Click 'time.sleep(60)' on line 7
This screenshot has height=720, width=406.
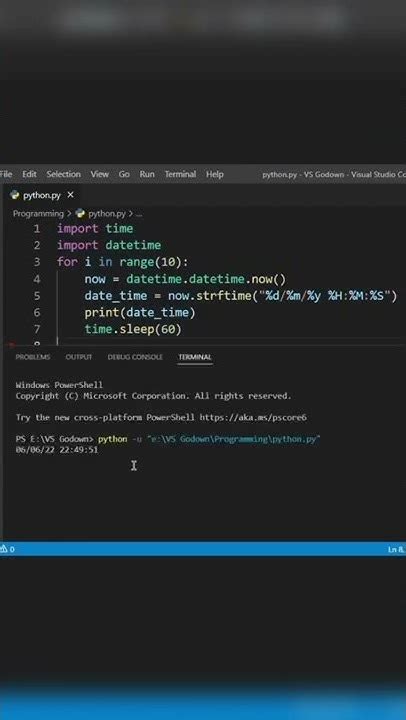click(133, 329)
